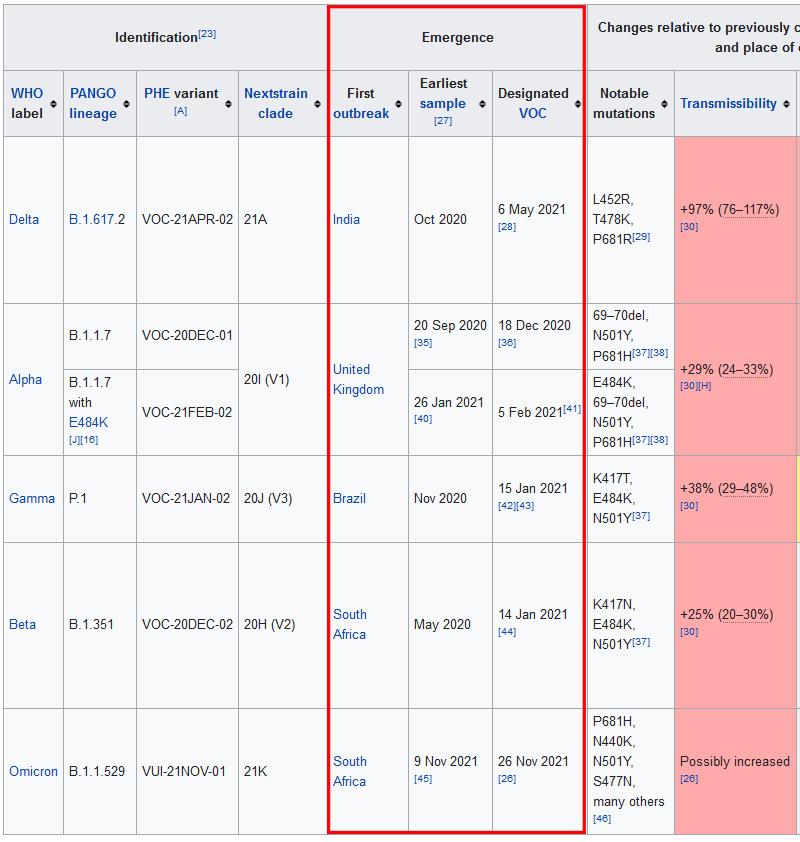The image size is (800, 842).
Task: Sort by Nextstrain clade column arrows
Action: coord(317,104)
